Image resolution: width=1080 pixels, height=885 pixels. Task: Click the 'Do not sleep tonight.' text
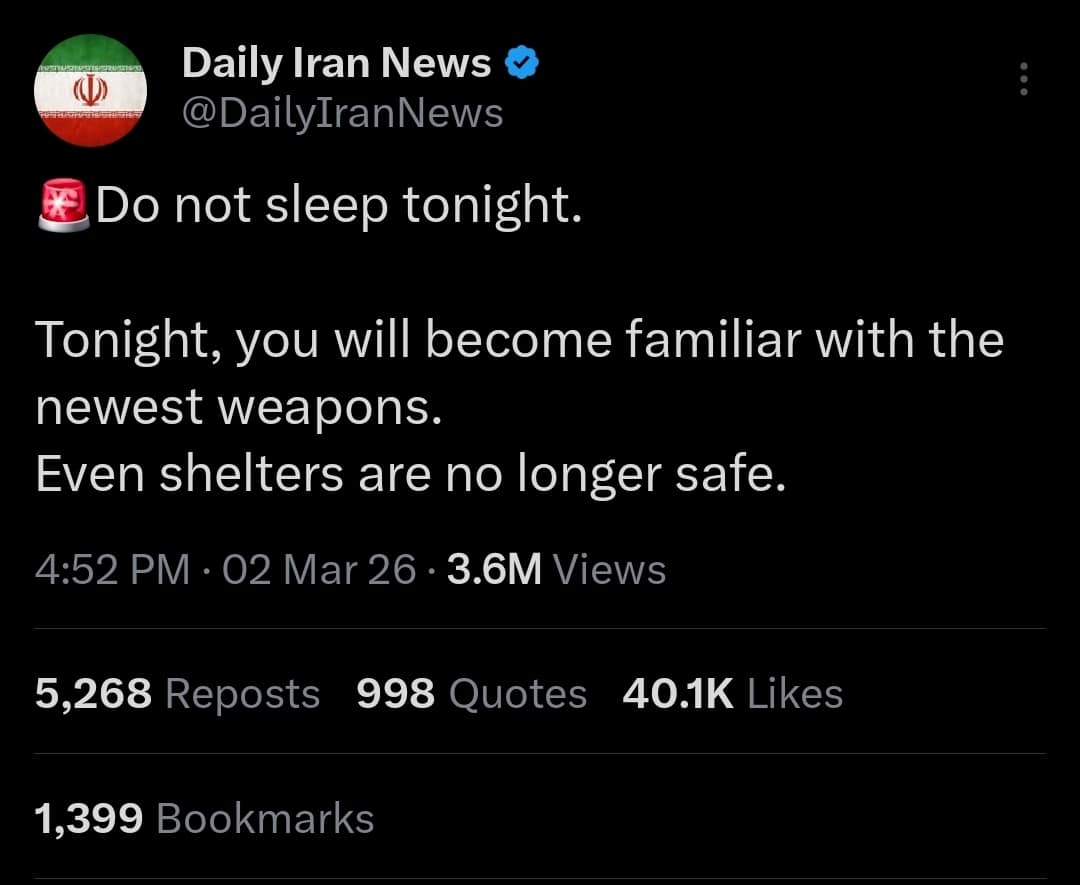[338, 206]
